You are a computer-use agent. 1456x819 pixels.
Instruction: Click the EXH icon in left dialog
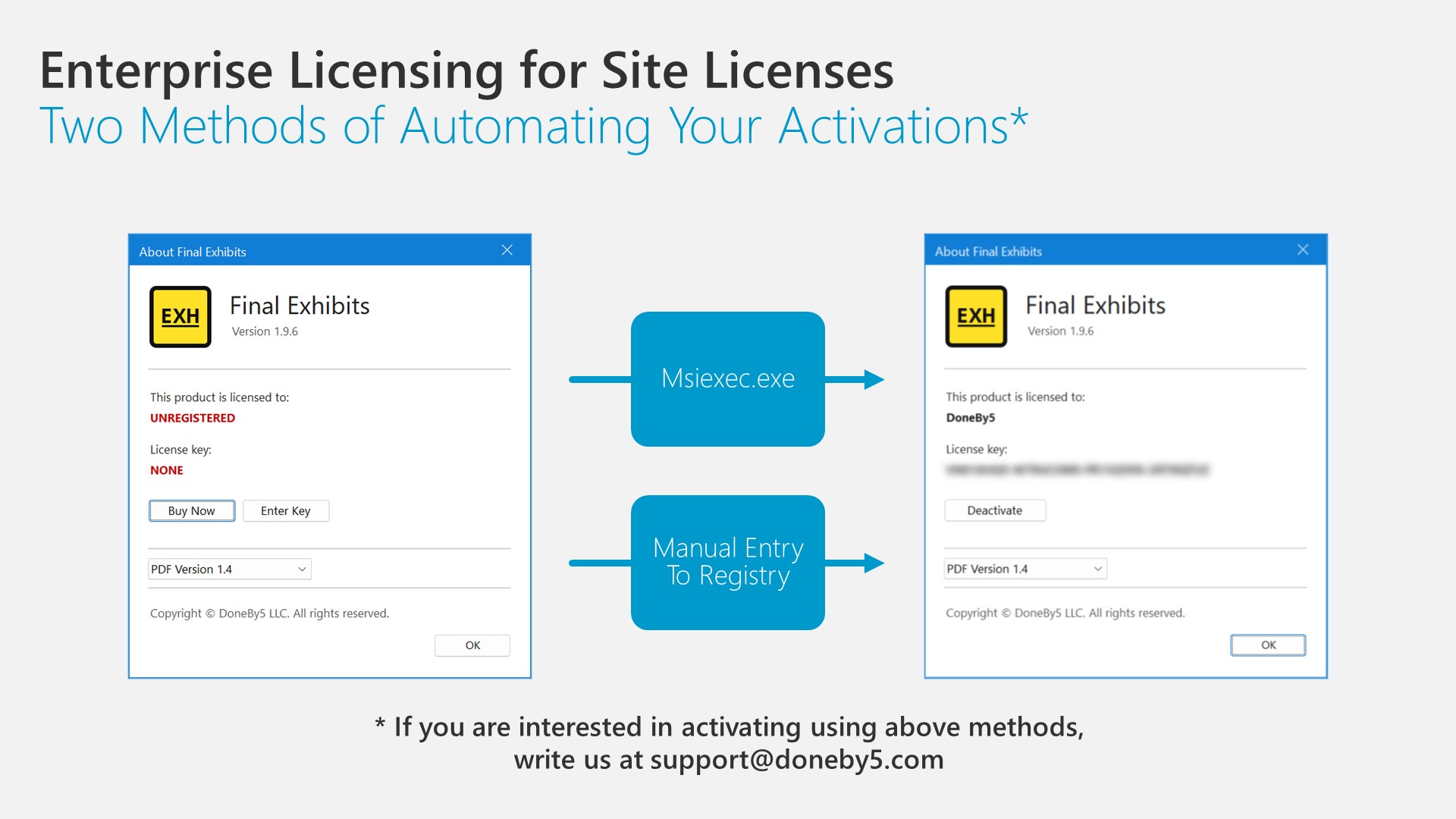(x=180, y=317)
